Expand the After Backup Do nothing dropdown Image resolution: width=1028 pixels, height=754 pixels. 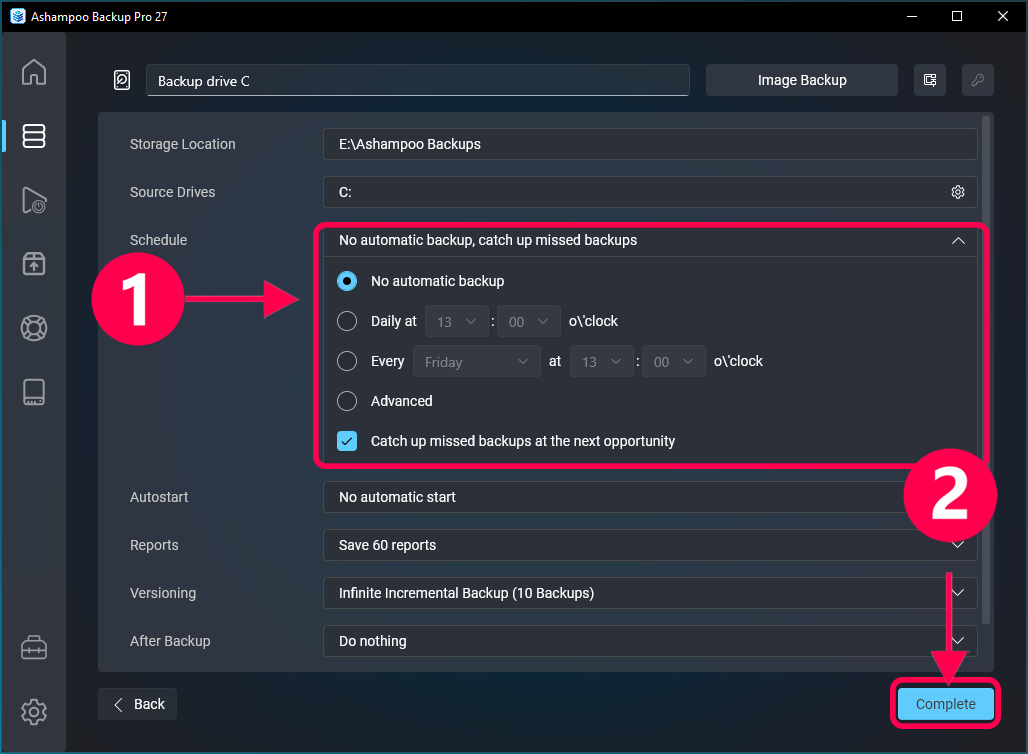(x=650, y=641)
